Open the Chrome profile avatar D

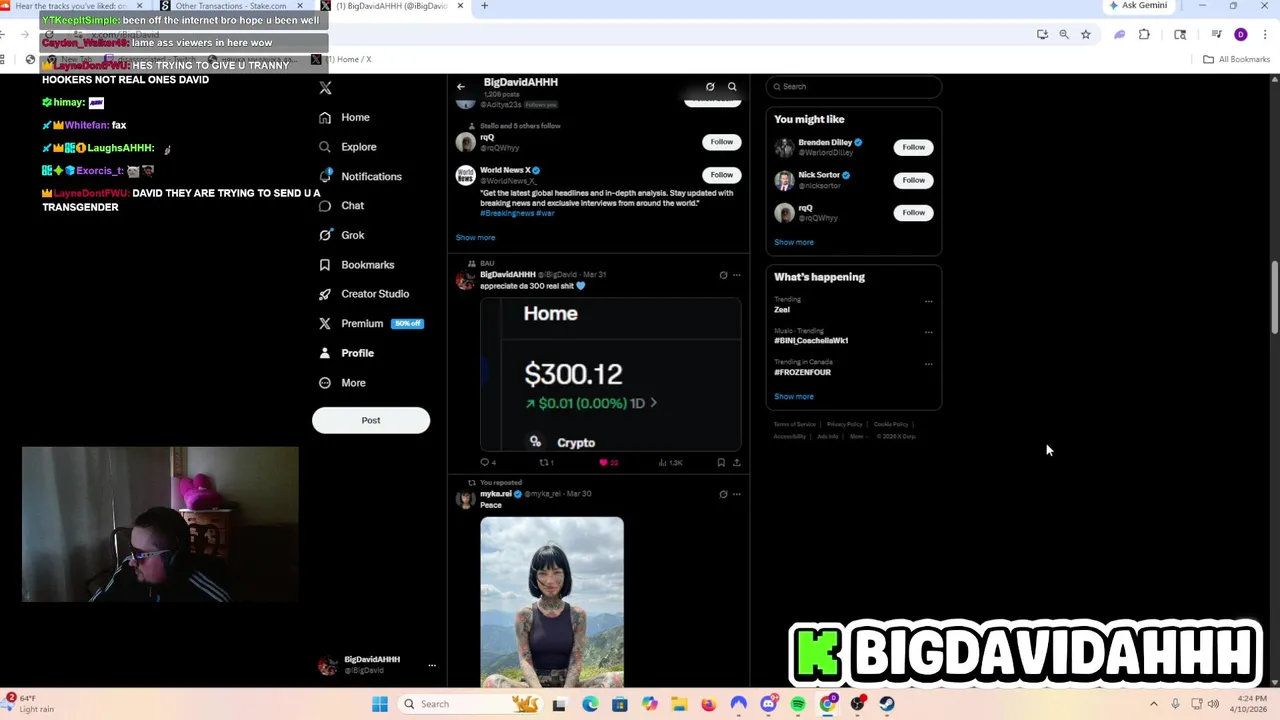(1241, 34)
